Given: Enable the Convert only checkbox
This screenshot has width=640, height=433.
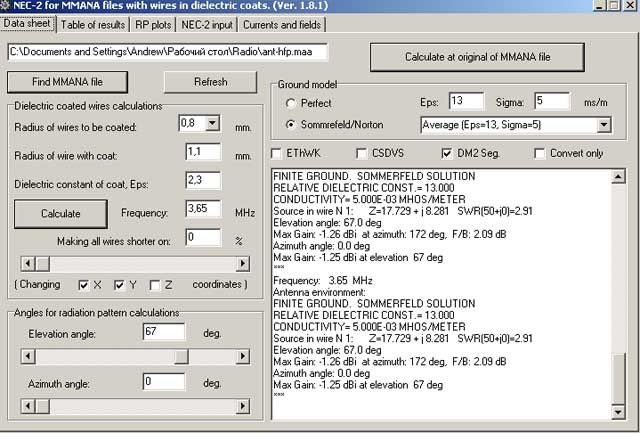Looking at the screenshot, I should (x=540, y=153).
